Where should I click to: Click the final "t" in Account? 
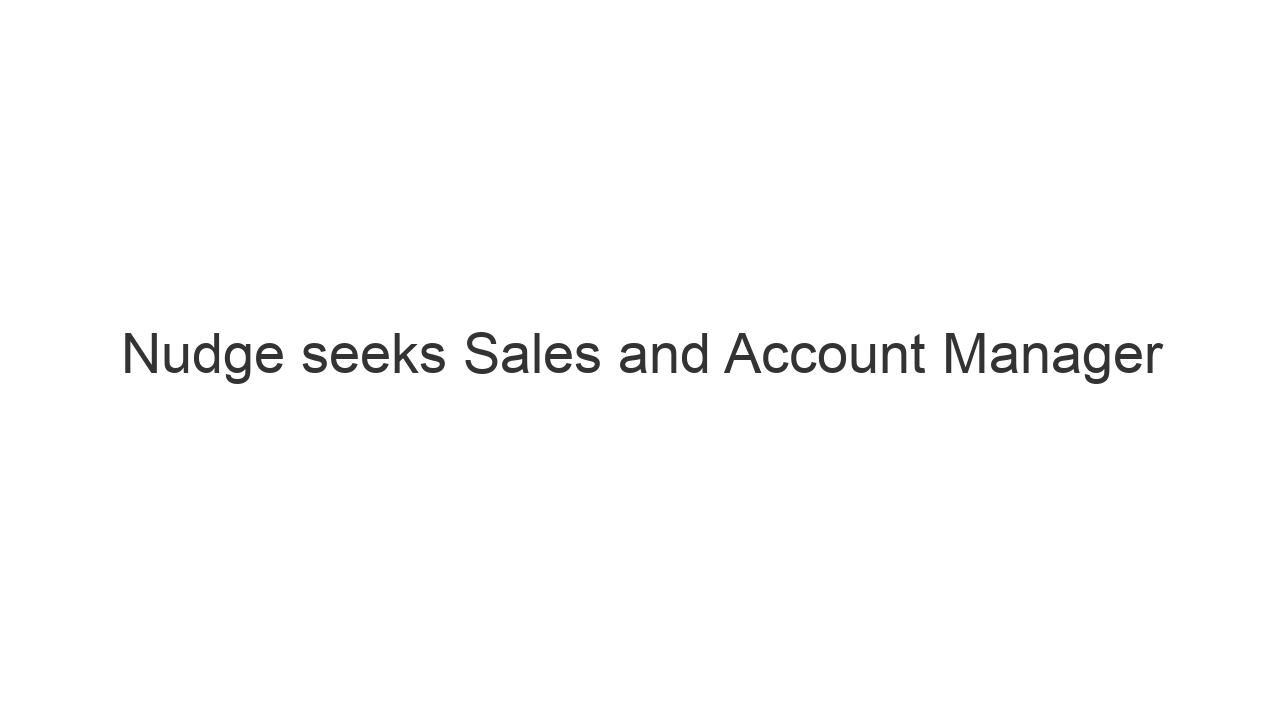(918, 355)
